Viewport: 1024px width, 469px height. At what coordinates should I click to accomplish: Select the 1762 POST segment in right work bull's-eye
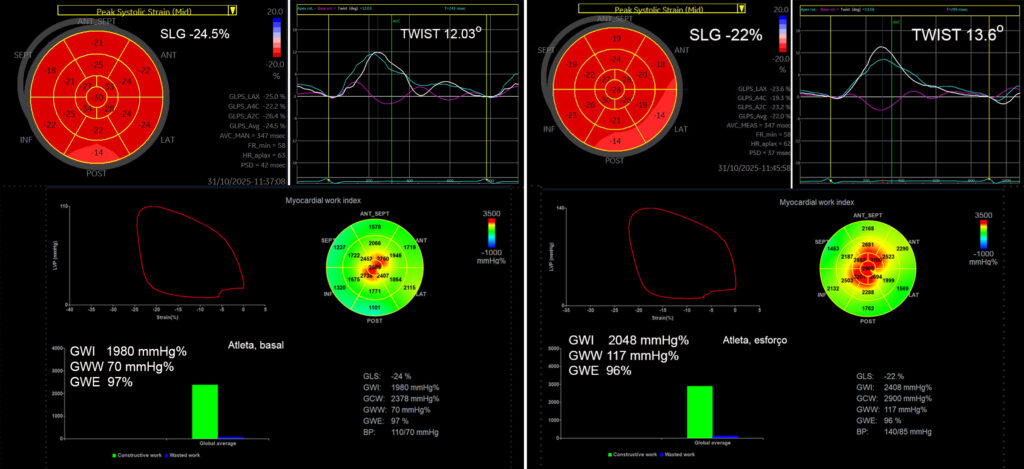pyautogui.click(x=868, y=310)
